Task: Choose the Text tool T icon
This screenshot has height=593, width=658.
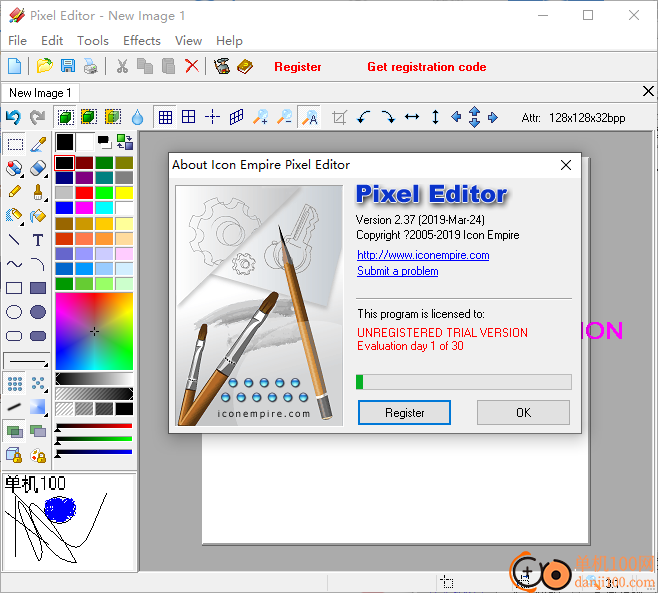Action: click(38, 240)
